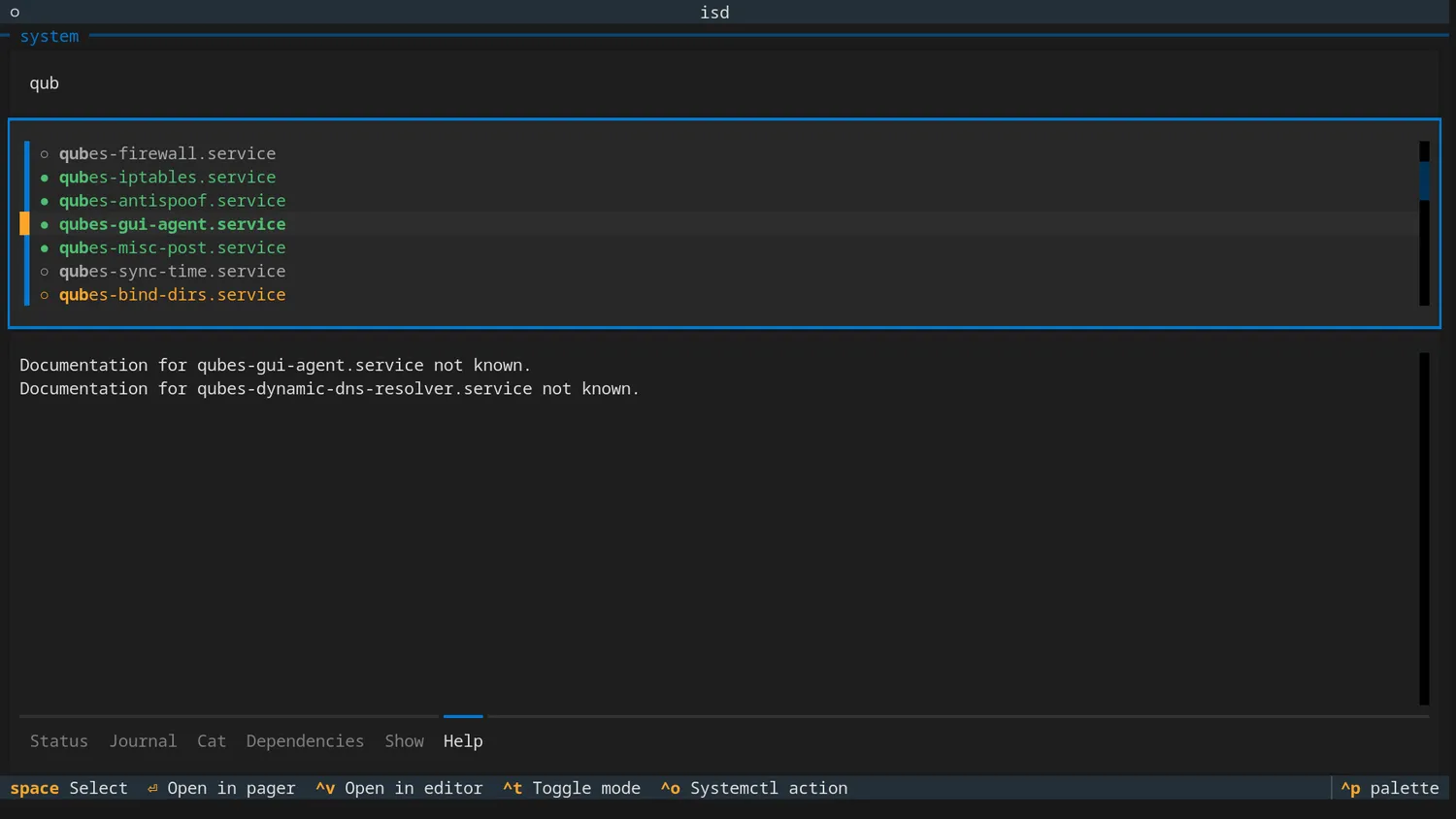Click the unit list scrollbar thumb
The height and width of the screenshot is (819, 1456).
coord(1424,180)
